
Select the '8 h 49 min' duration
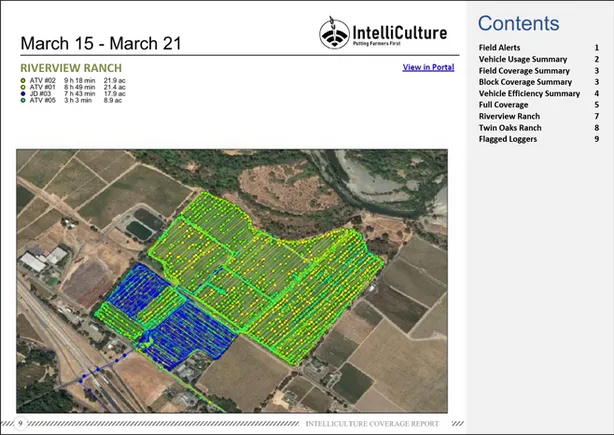point(79,87)
